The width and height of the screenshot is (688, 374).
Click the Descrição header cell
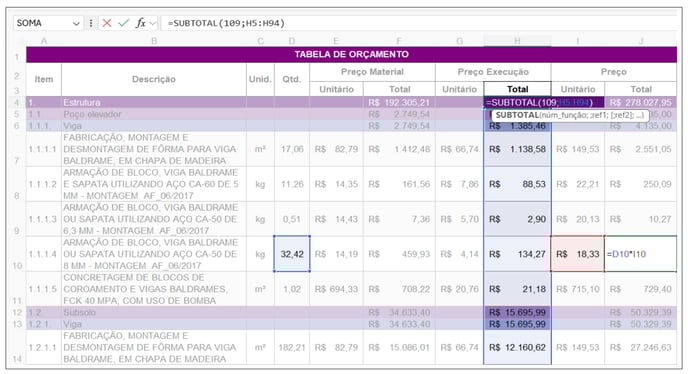(154, 79)
